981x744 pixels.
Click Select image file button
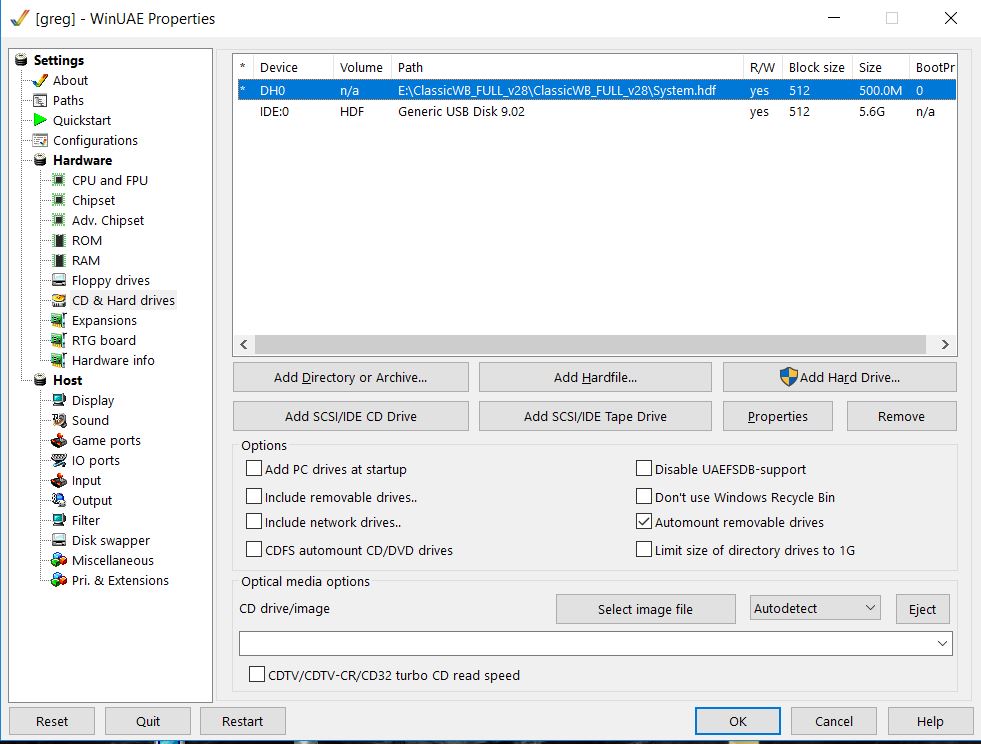point(645,609)
